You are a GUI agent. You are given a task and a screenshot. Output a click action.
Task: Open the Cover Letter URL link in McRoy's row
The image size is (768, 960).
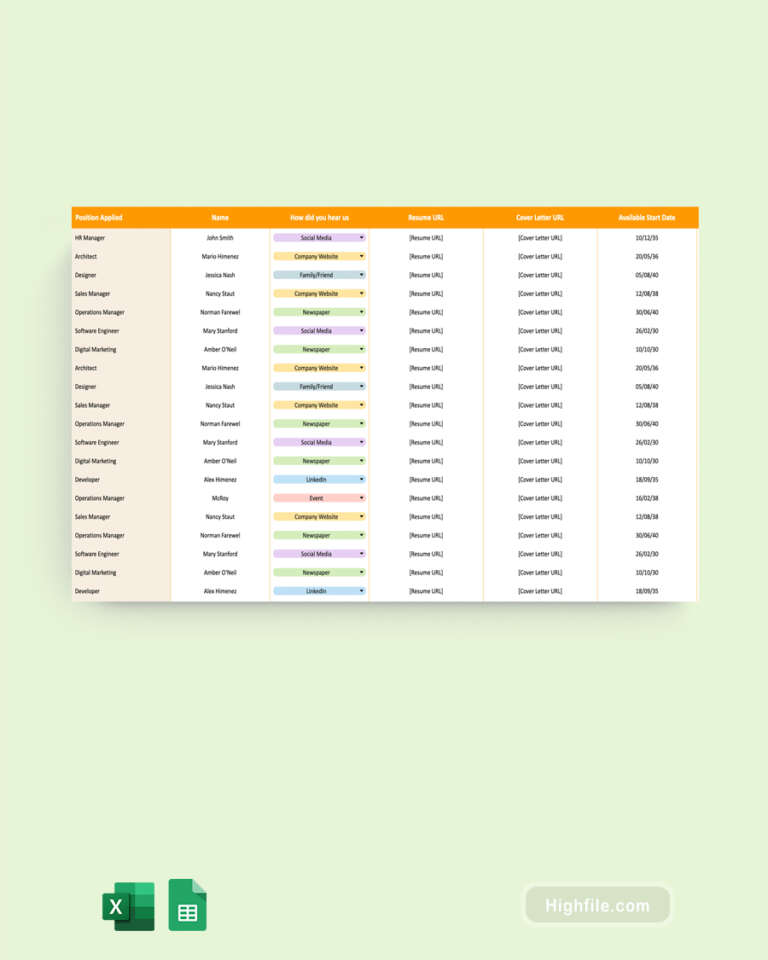click(x=540, y=498)
